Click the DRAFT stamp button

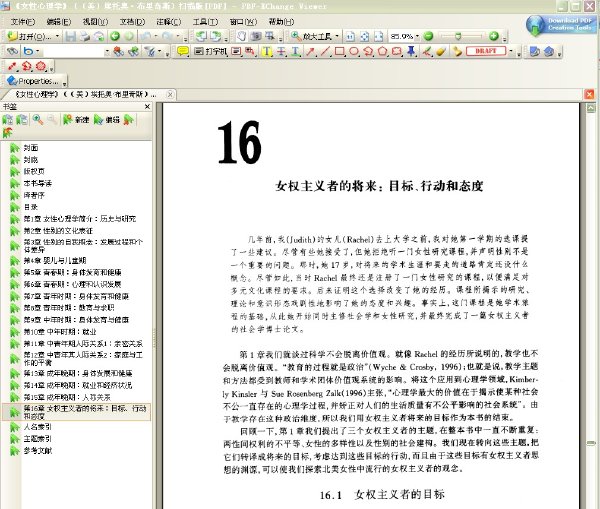coord(486,51)
